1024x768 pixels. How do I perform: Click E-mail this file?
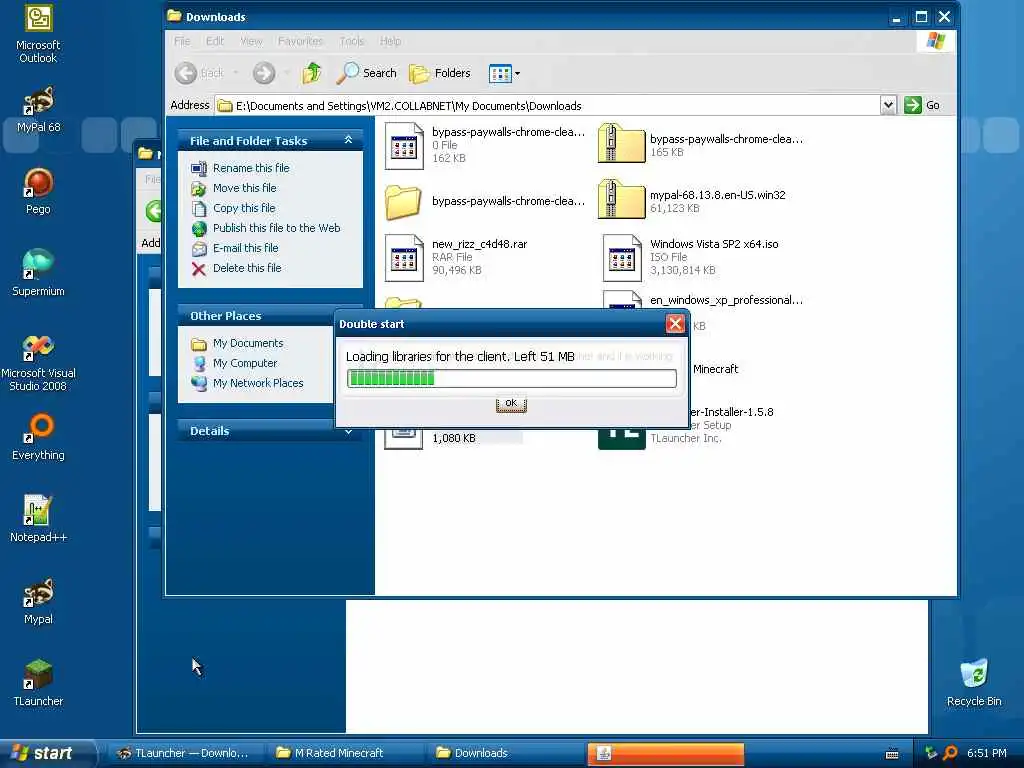[246, 248]
